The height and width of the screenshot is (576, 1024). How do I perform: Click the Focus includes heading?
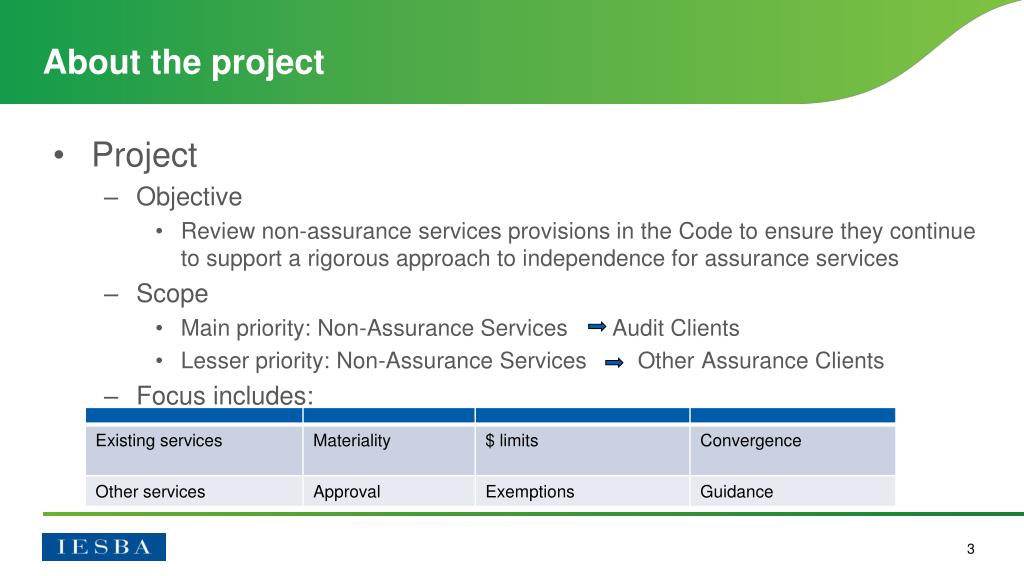pos(225,396)
